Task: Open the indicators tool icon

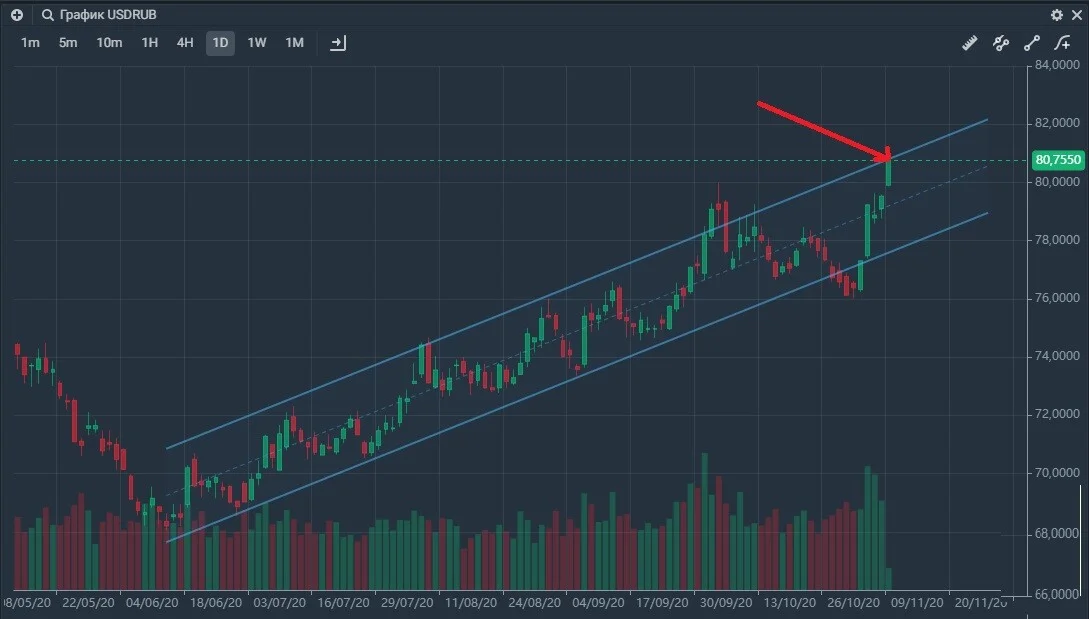Action: coord(1001,43)
